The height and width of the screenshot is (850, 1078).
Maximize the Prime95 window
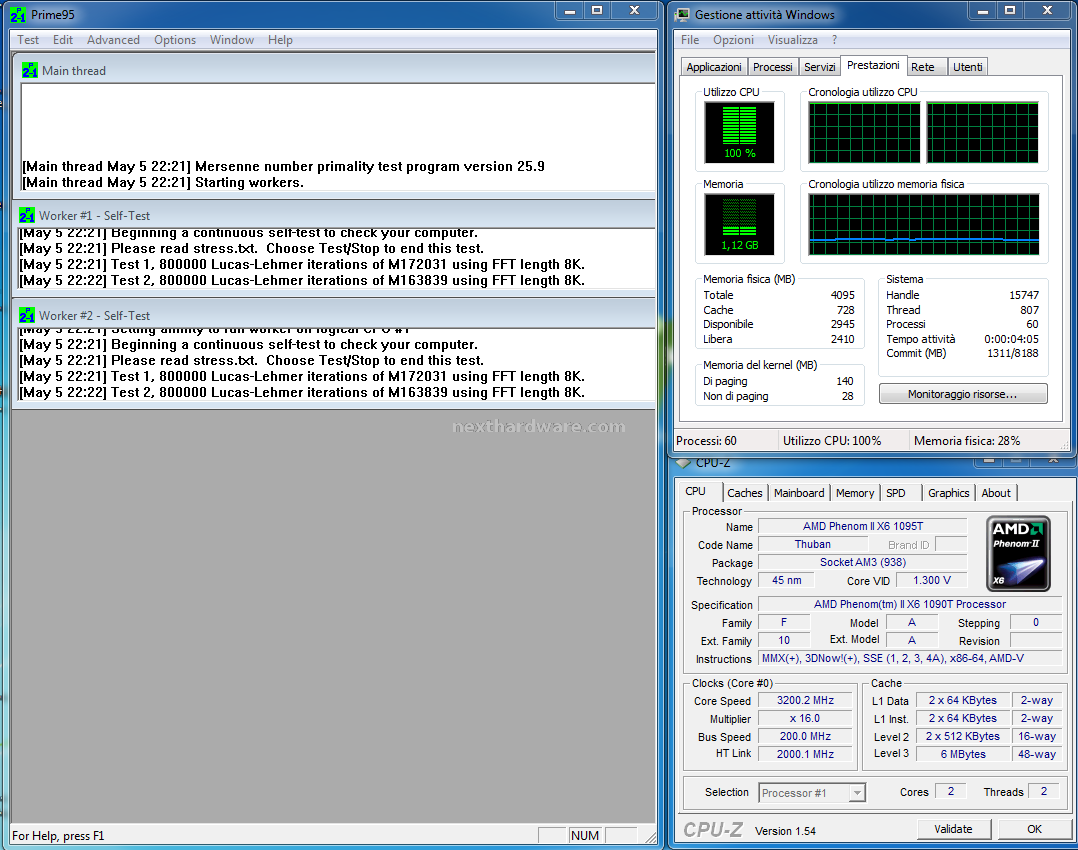pyautogui.click(x=597, y=10)
